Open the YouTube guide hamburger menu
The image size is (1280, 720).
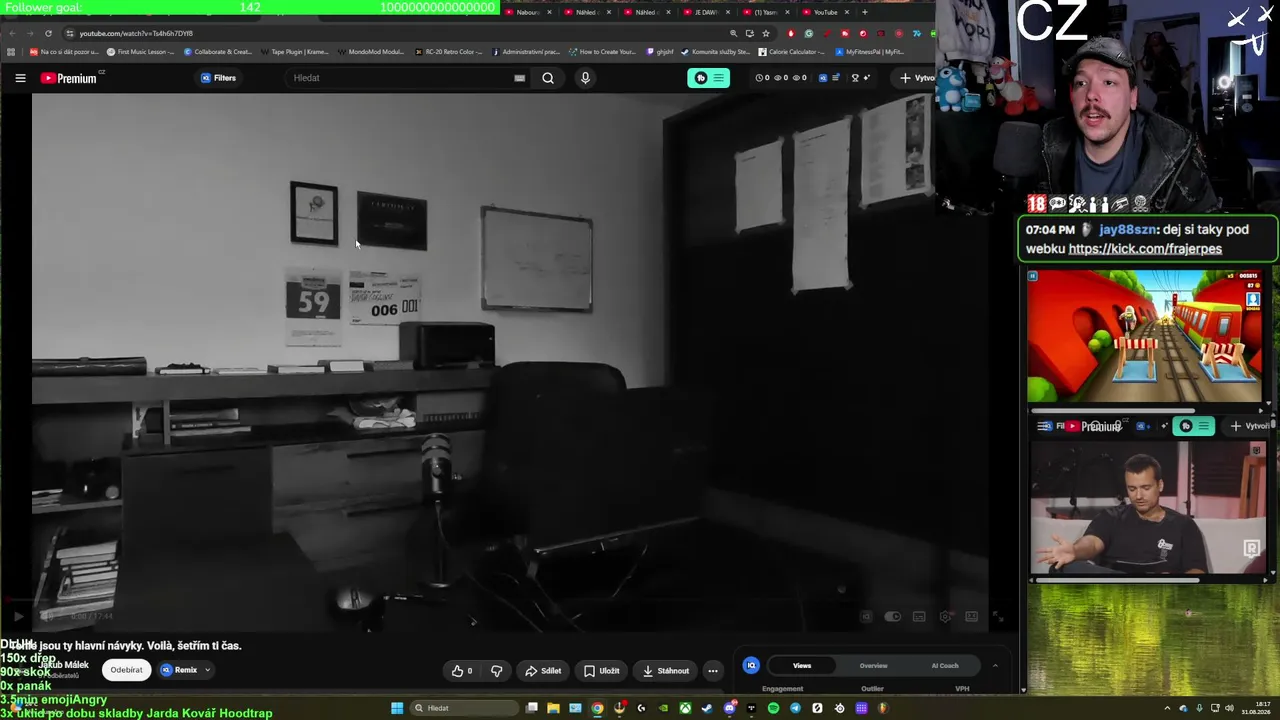pos(20,78)
